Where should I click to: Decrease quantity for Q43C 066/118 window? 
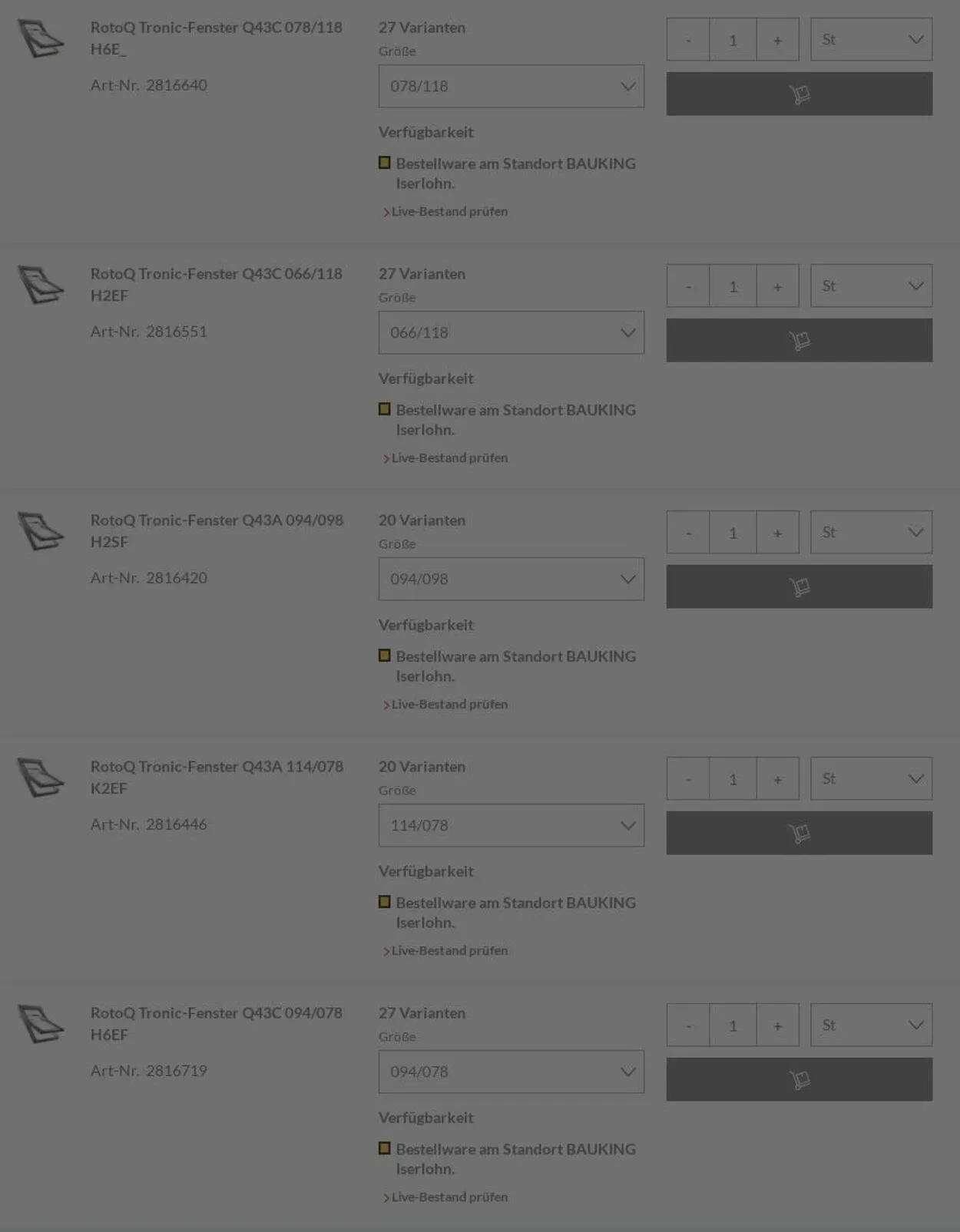[688, 286]
